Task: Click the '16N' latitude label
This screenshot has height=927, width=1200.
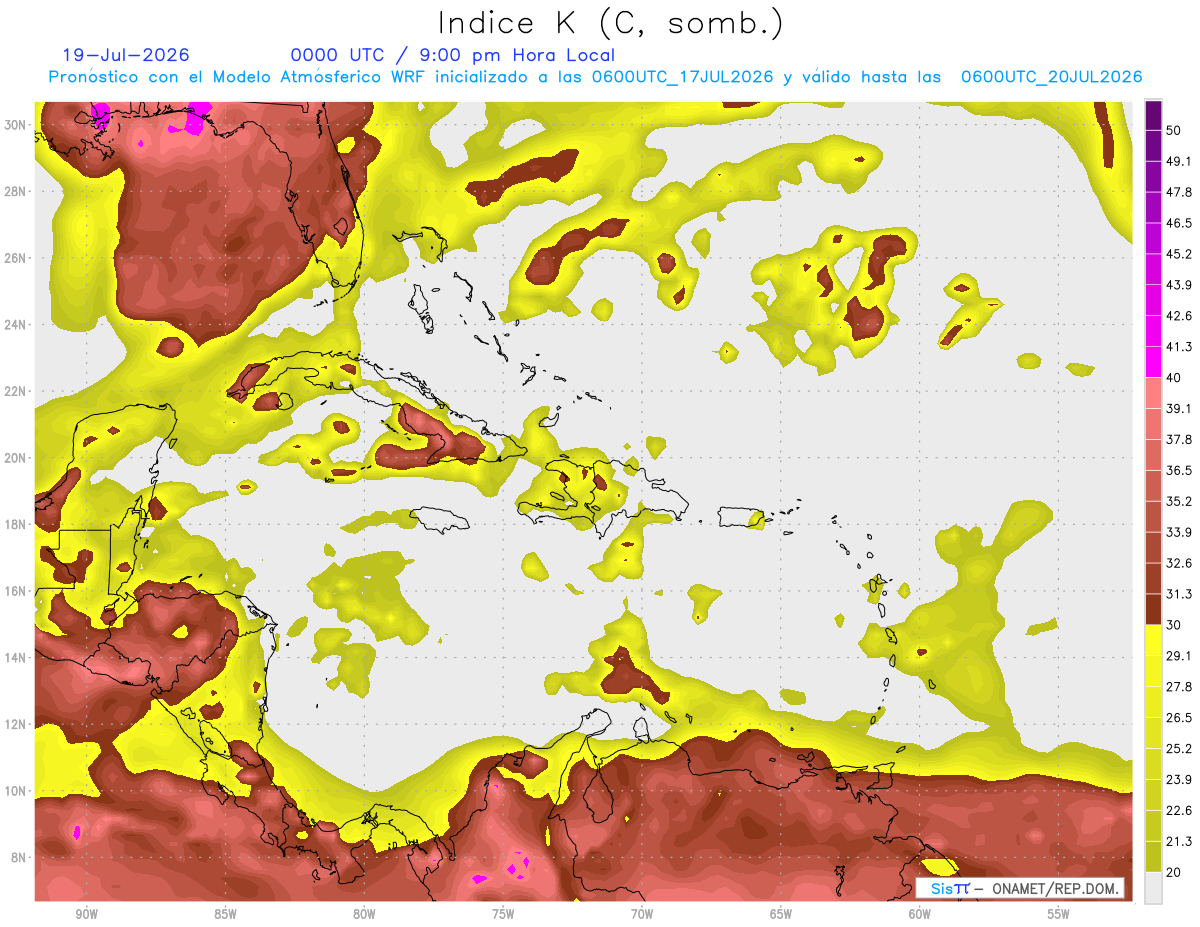Action: coord(17,591)
